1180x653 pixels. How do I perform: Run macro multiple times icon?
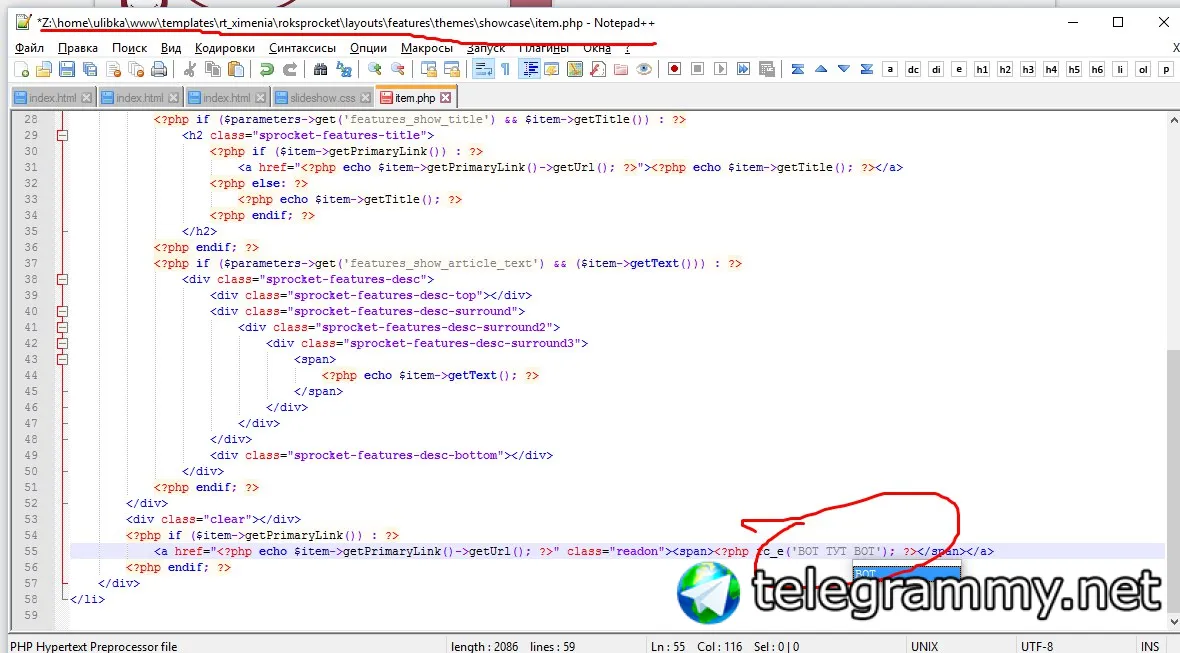pyautogui.click(x=744, y=69)
